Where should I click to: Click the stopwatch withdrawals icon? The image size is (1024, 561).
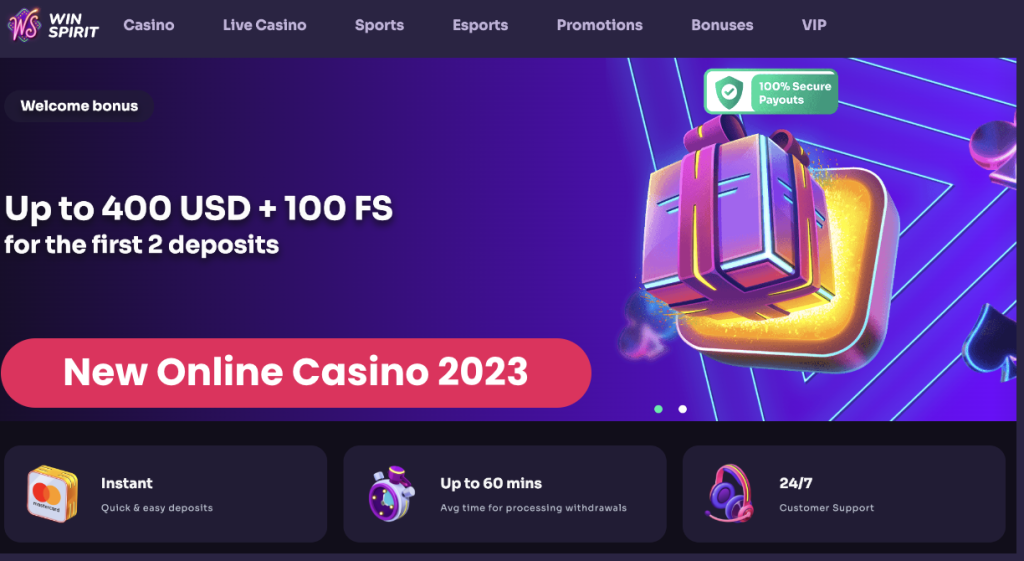[x=391, y=494]
